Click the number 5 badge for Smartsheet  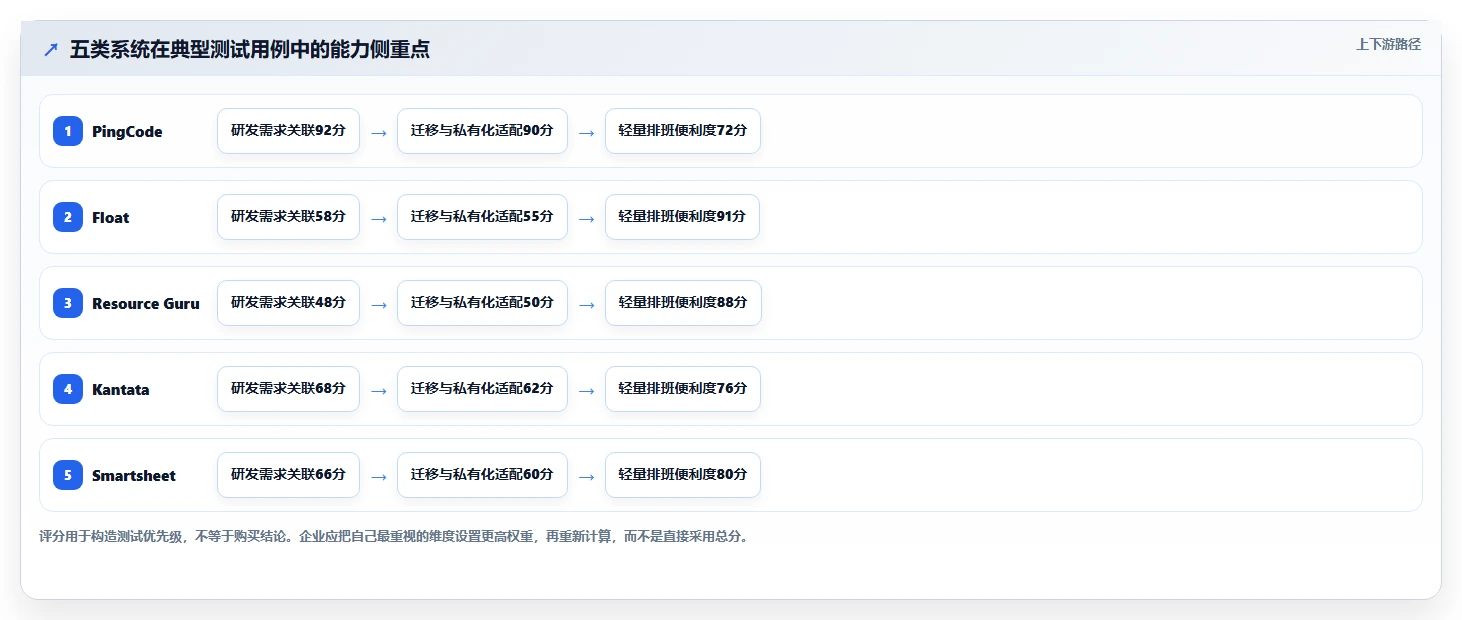pos(68,475)
